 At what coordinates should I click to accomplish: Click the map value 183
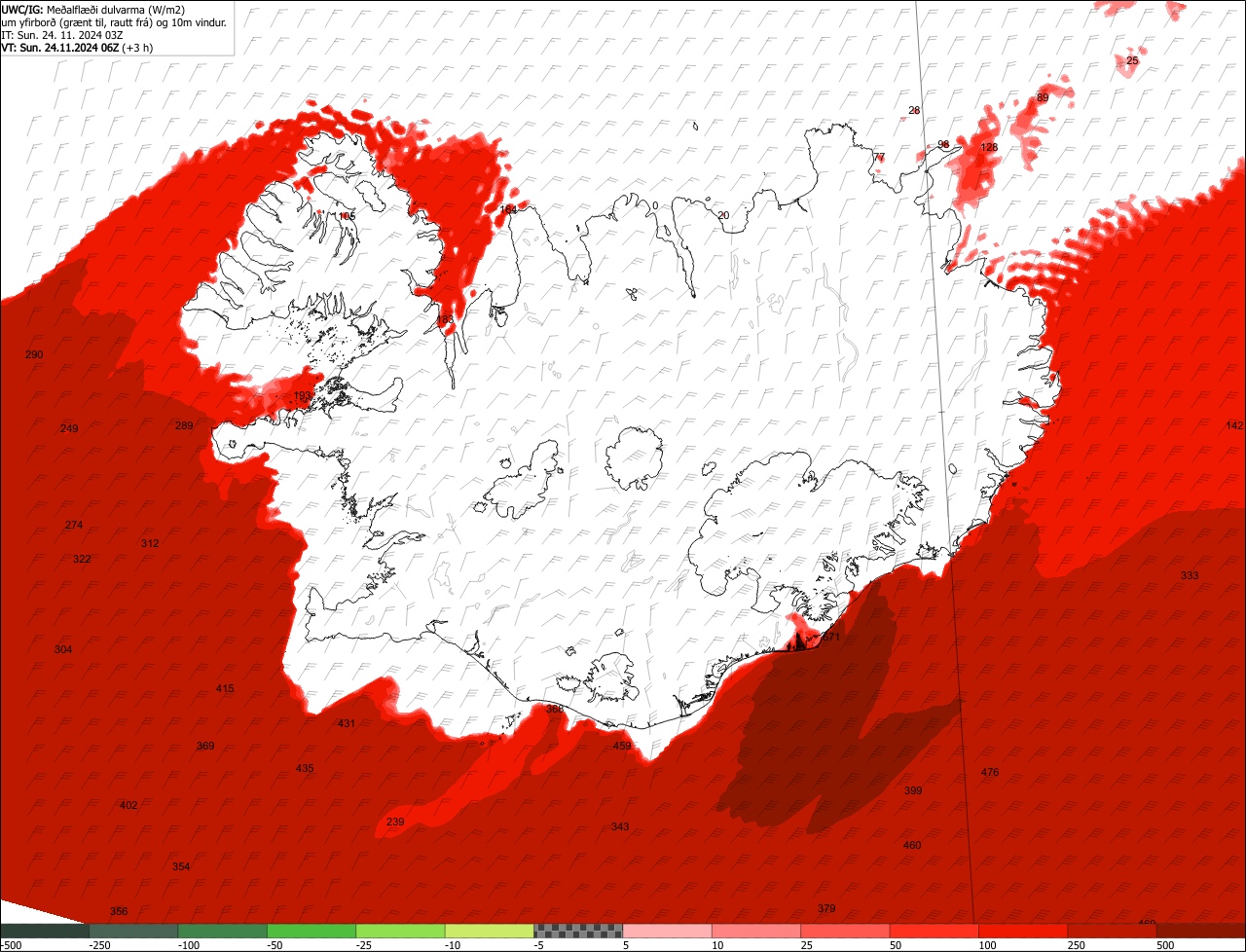pyautogui.click(x=445, y=319)
